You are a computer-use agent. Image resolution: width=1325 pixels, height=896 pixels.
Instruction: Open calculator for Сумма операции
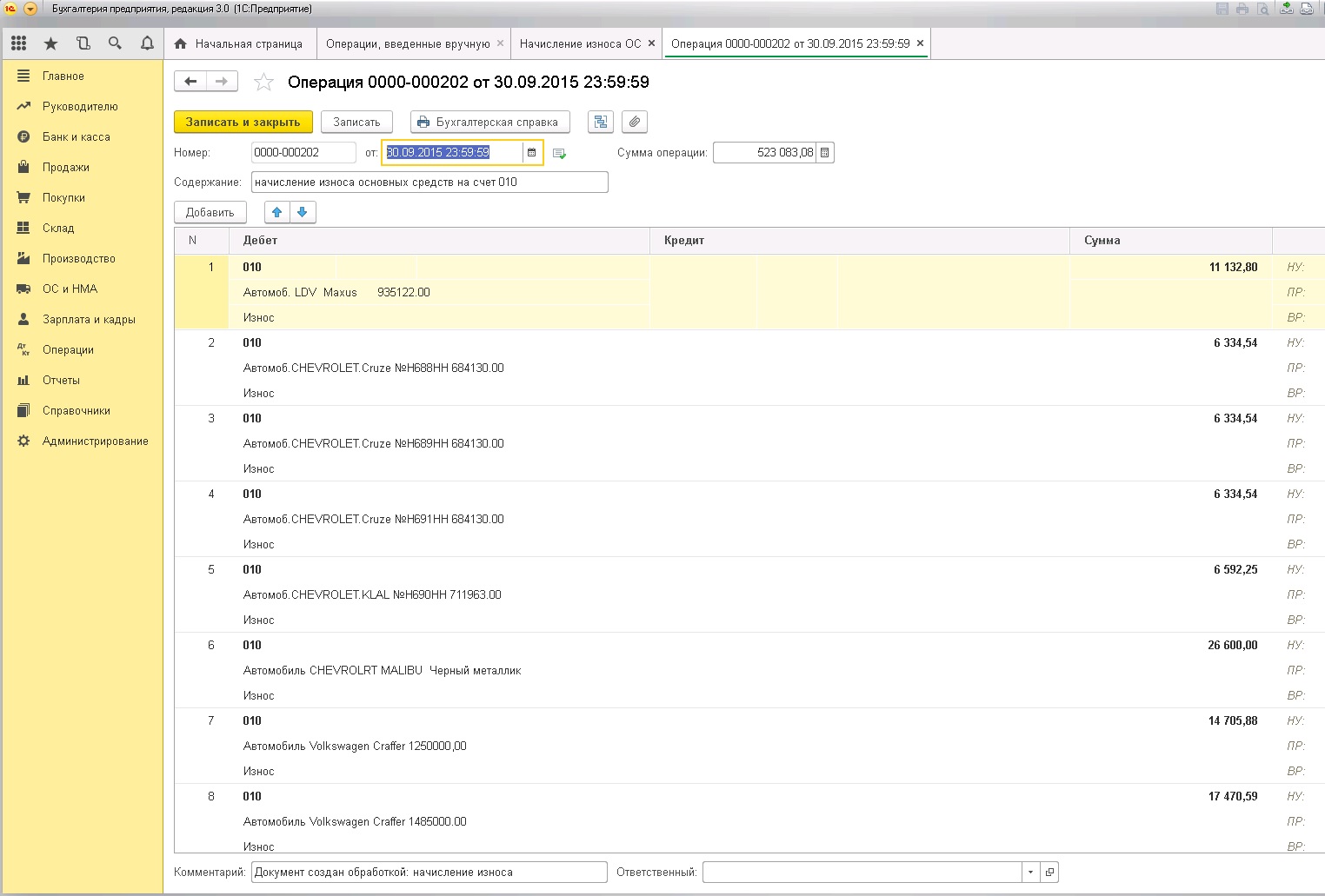[x=825, y=153]
